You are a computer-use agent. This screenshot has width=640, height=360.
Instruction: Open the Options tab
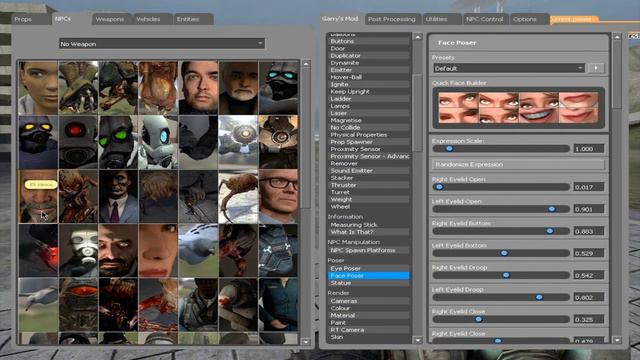[524, 19]
